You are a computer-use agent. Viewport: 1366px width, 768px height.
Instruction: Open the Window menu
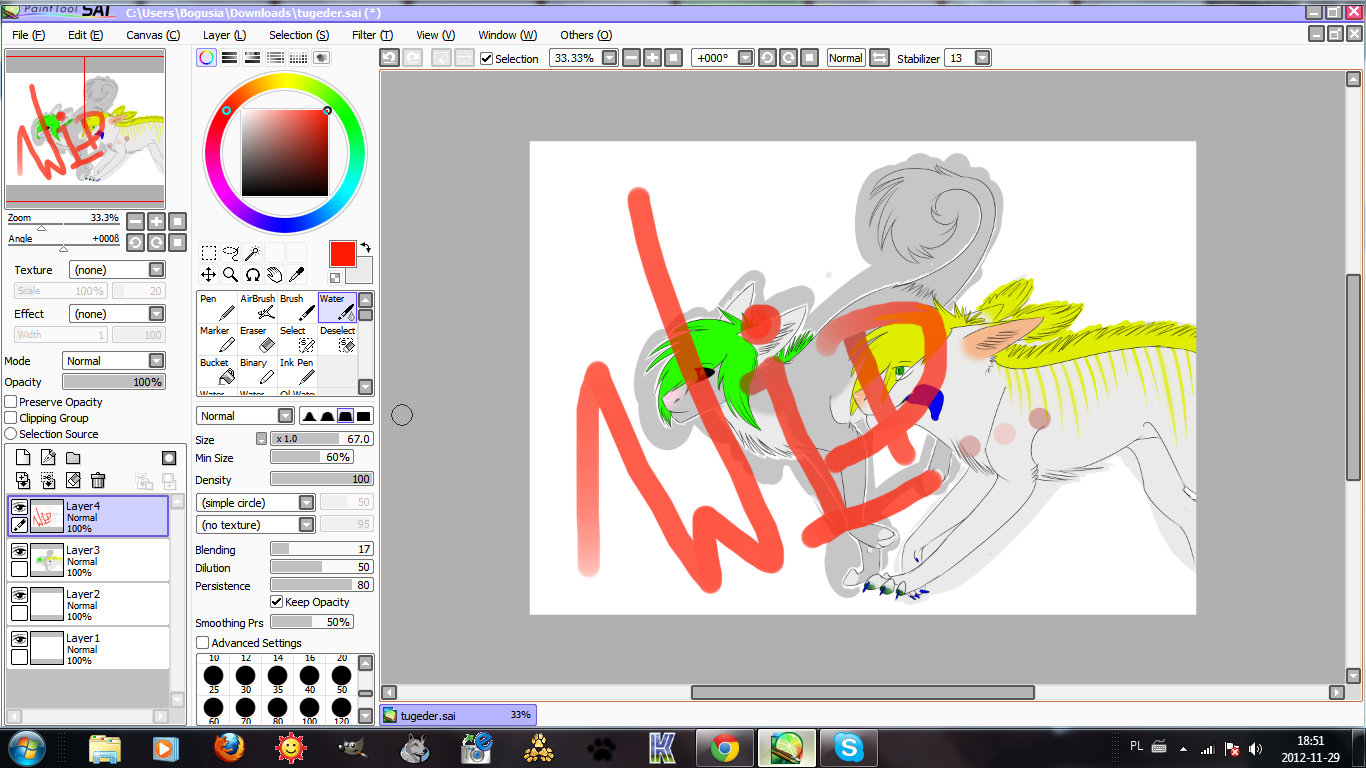click(507, 35)
